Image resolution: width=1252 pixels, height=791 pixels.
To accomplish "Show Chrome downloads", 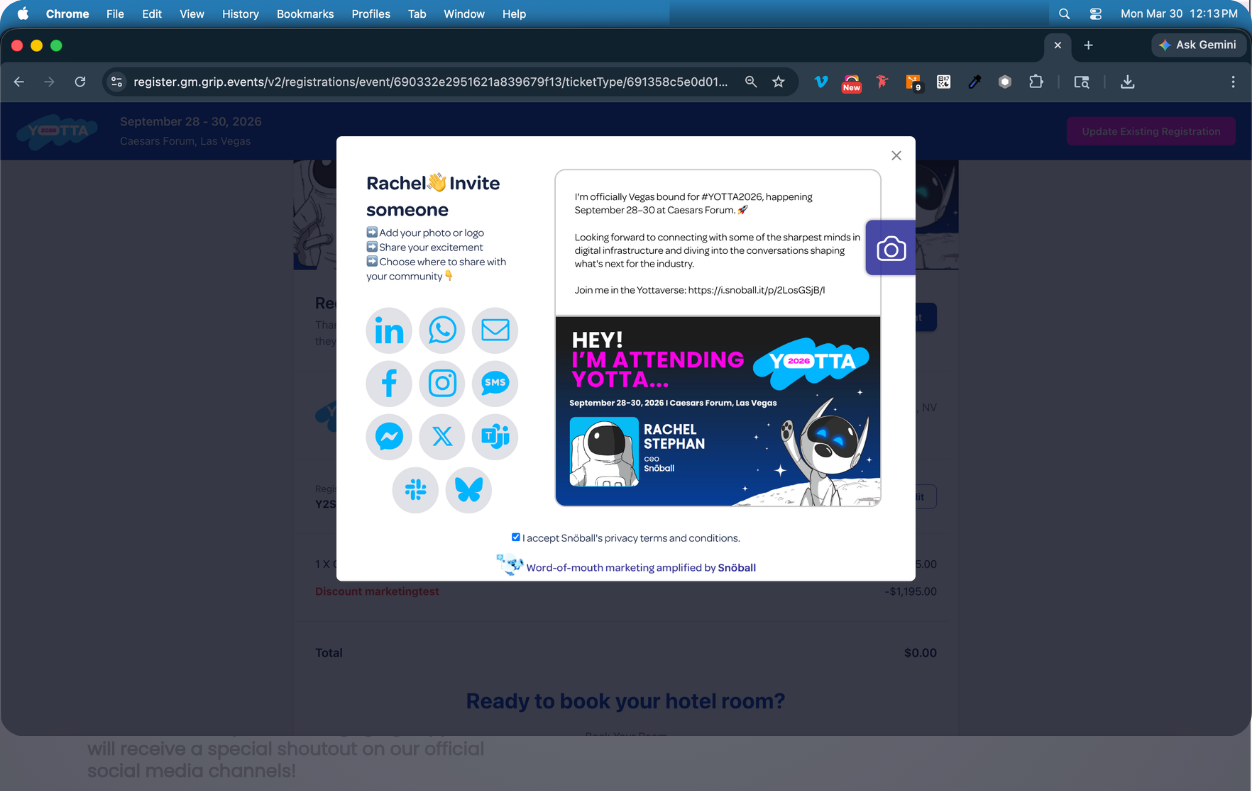I will click(x=1127, y=82).
